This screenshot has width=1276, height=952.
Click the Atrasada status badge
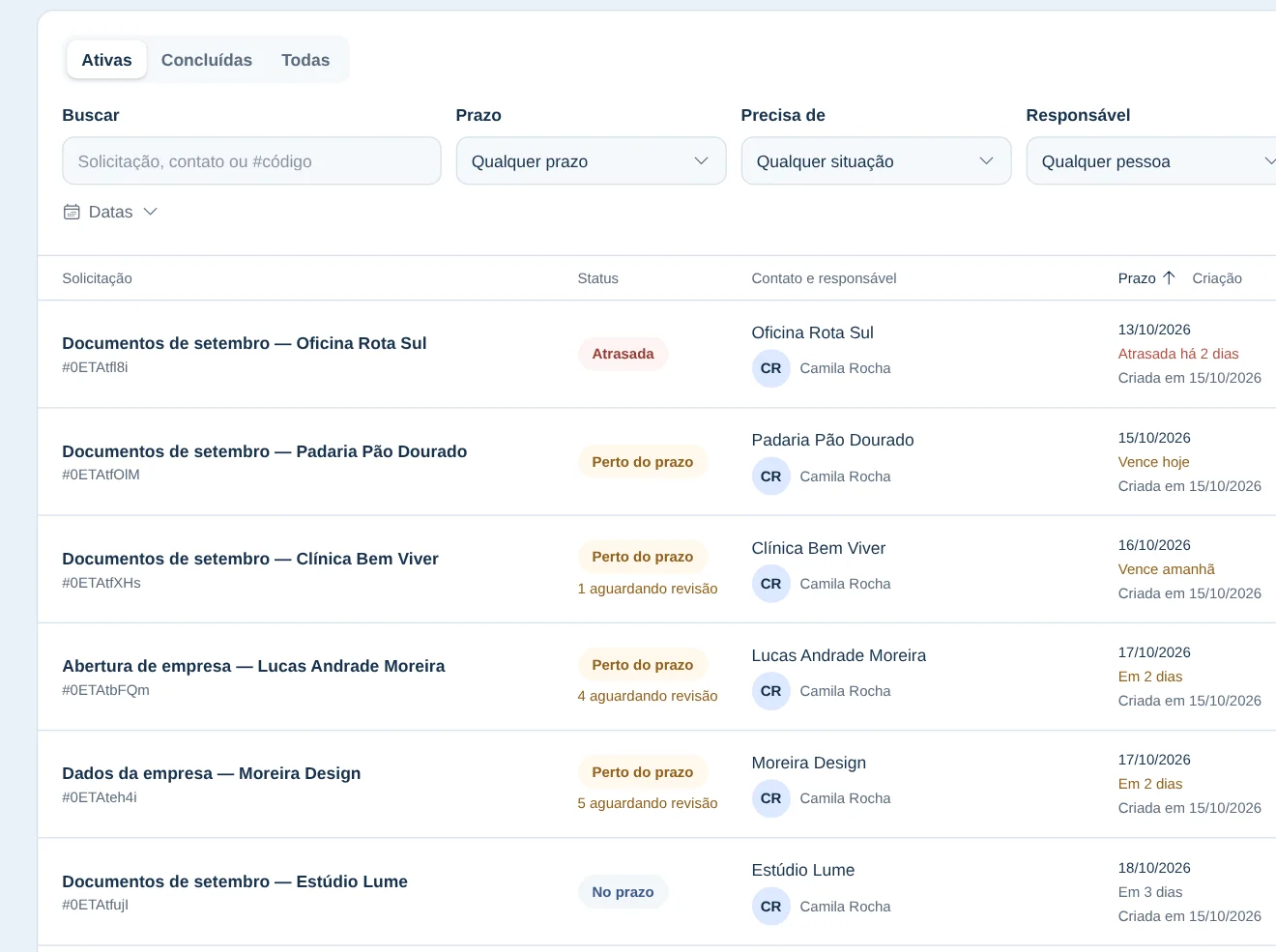(623, 354)
